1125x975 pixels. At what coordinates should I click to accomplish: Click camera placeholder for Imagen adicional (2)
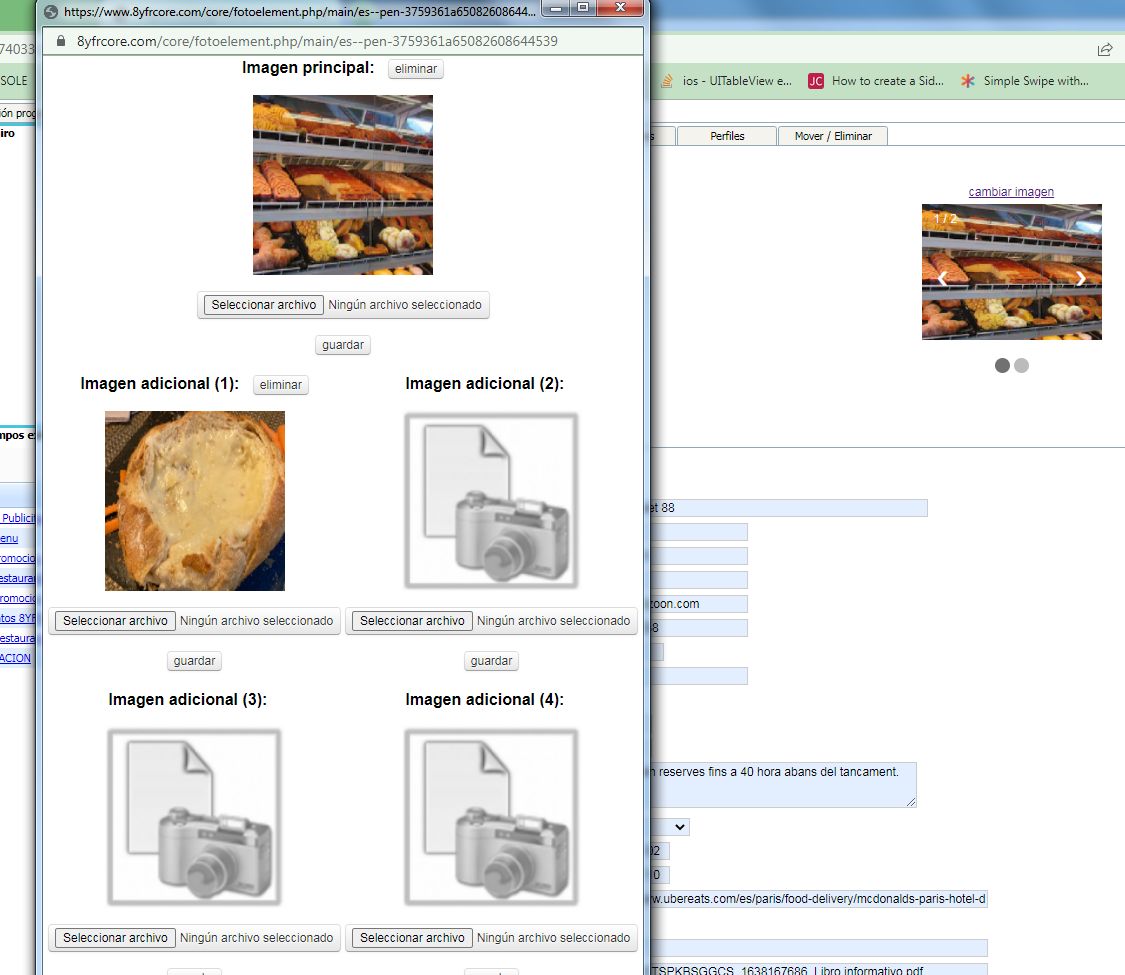click(491, 501)
